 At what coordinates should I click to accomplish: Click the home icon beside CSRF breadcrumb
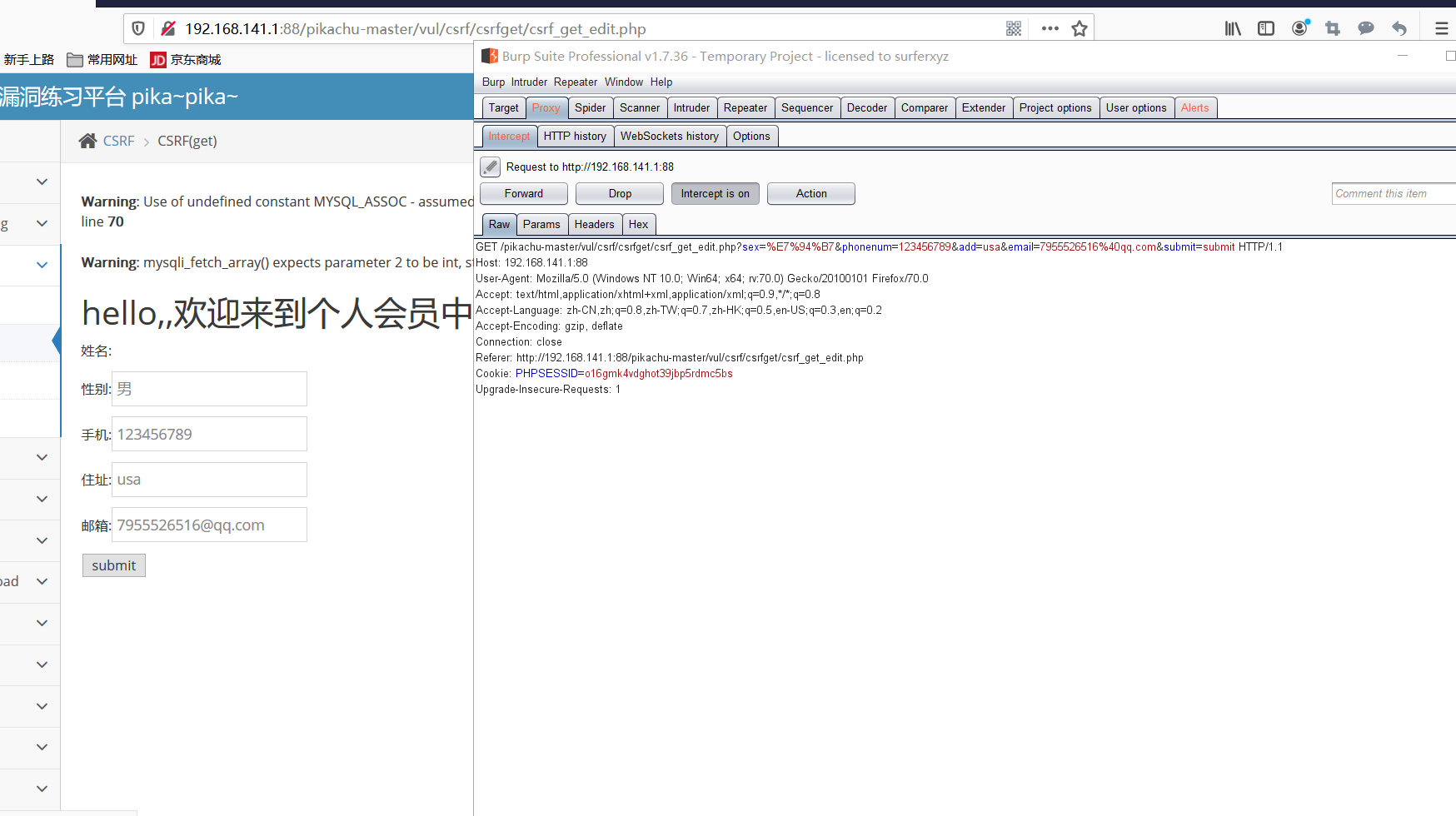click(87, 141)
